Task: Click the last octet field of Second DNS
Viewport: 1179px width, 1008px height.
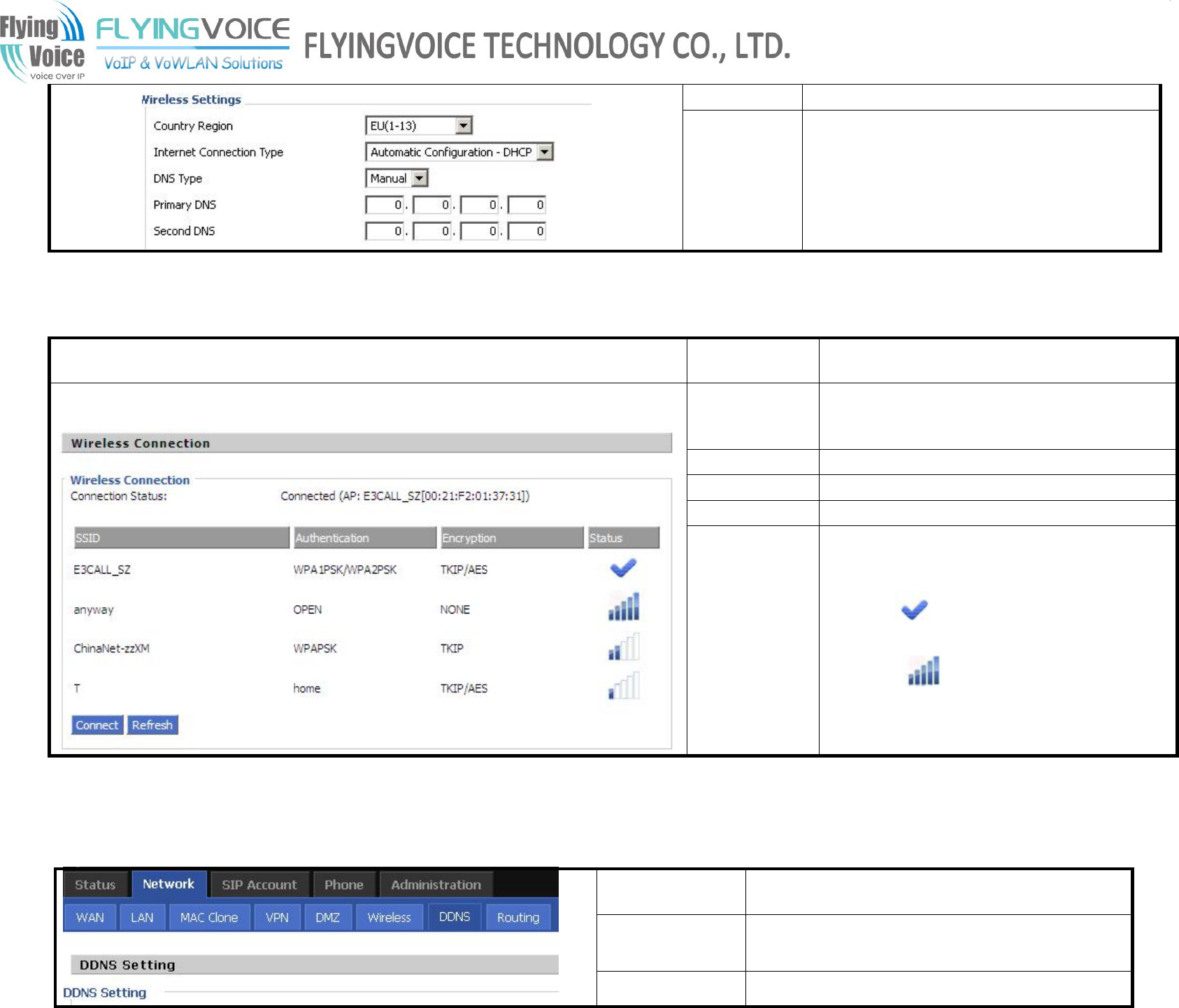Action: 527,231
